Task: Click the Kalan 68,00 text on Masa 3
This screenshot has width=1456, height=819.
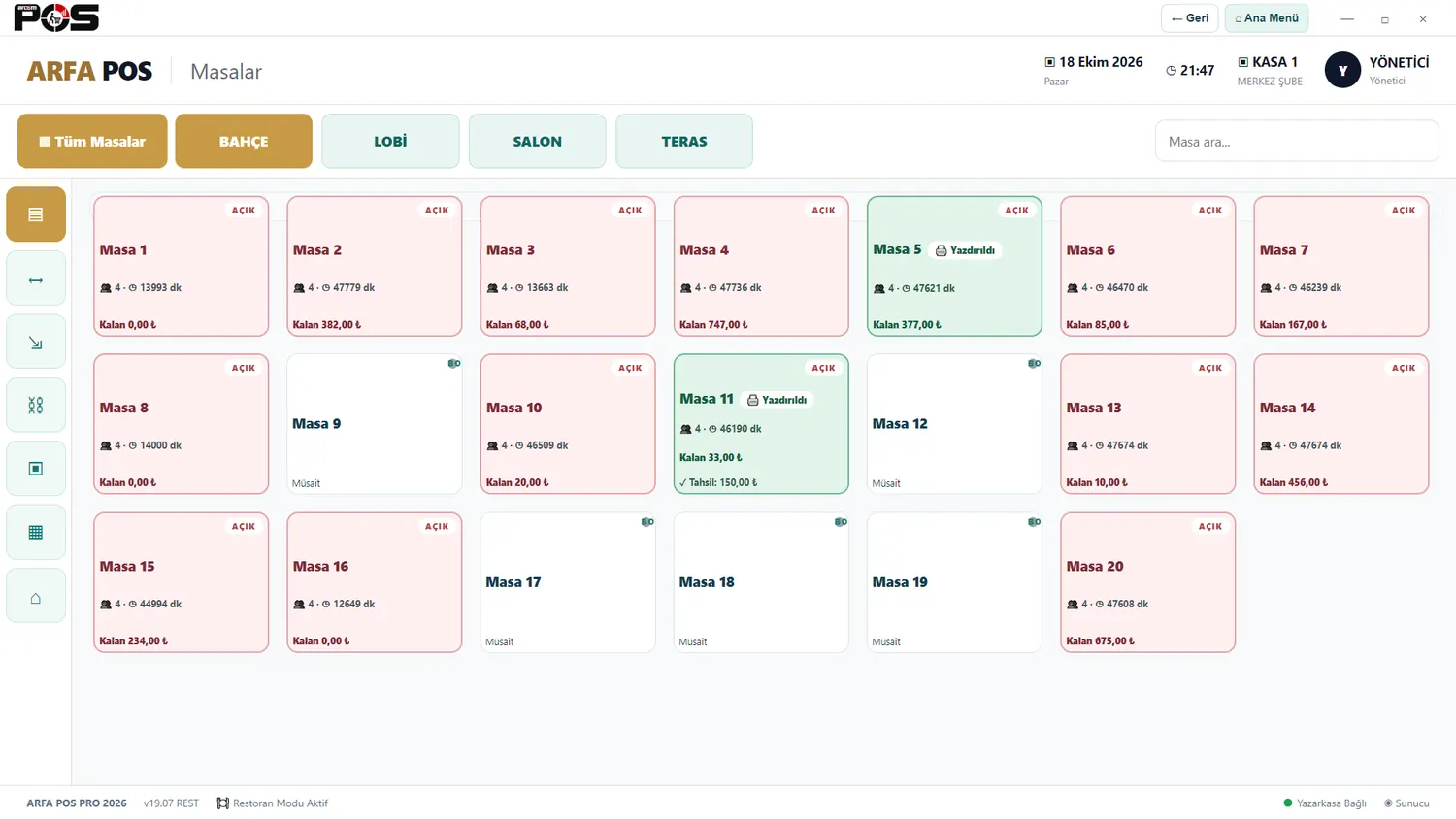Action: [x=517, y=325]
